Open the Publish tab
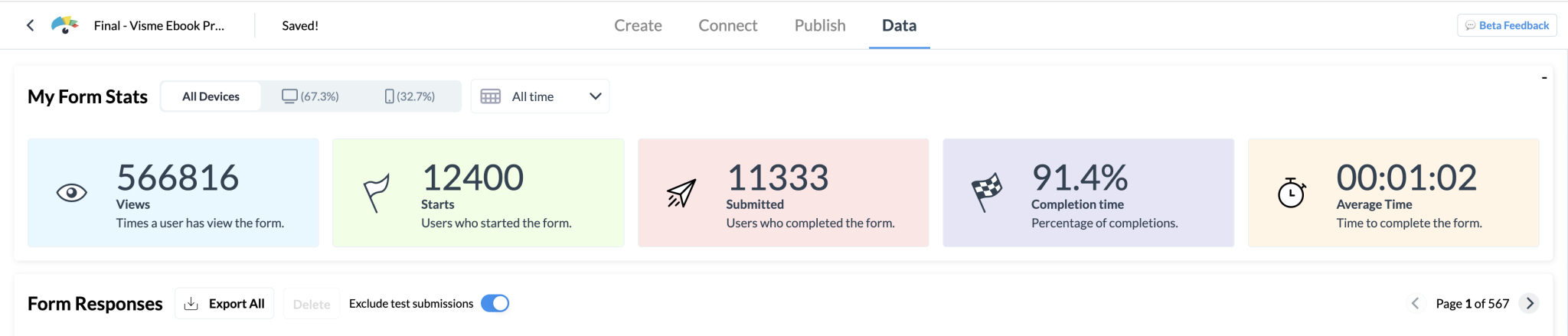This screenshot has width=1568, height=336. point(820,25)
